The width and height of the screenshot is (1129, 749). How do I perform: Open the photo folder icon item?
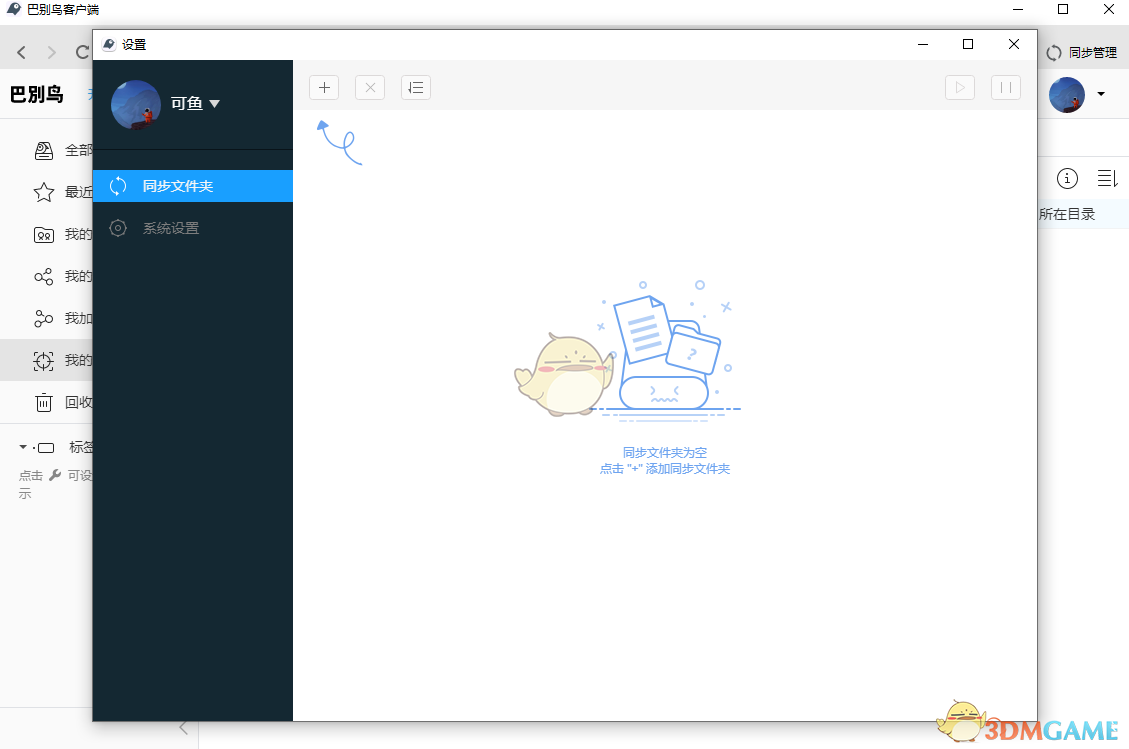click(44, 235)
